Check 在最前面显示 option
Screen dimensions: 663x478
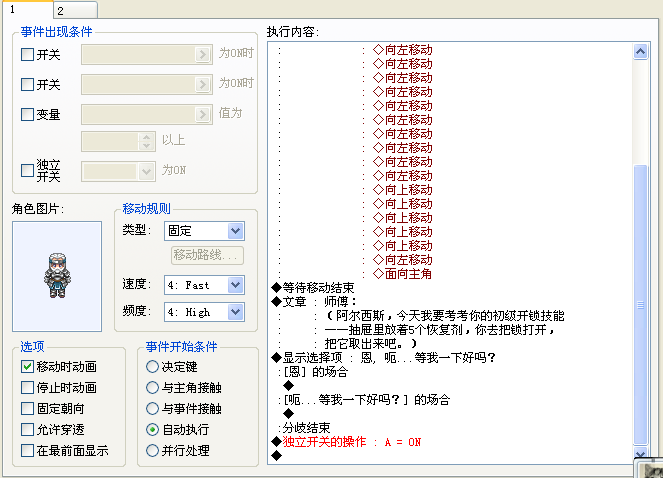coord(27,451)
